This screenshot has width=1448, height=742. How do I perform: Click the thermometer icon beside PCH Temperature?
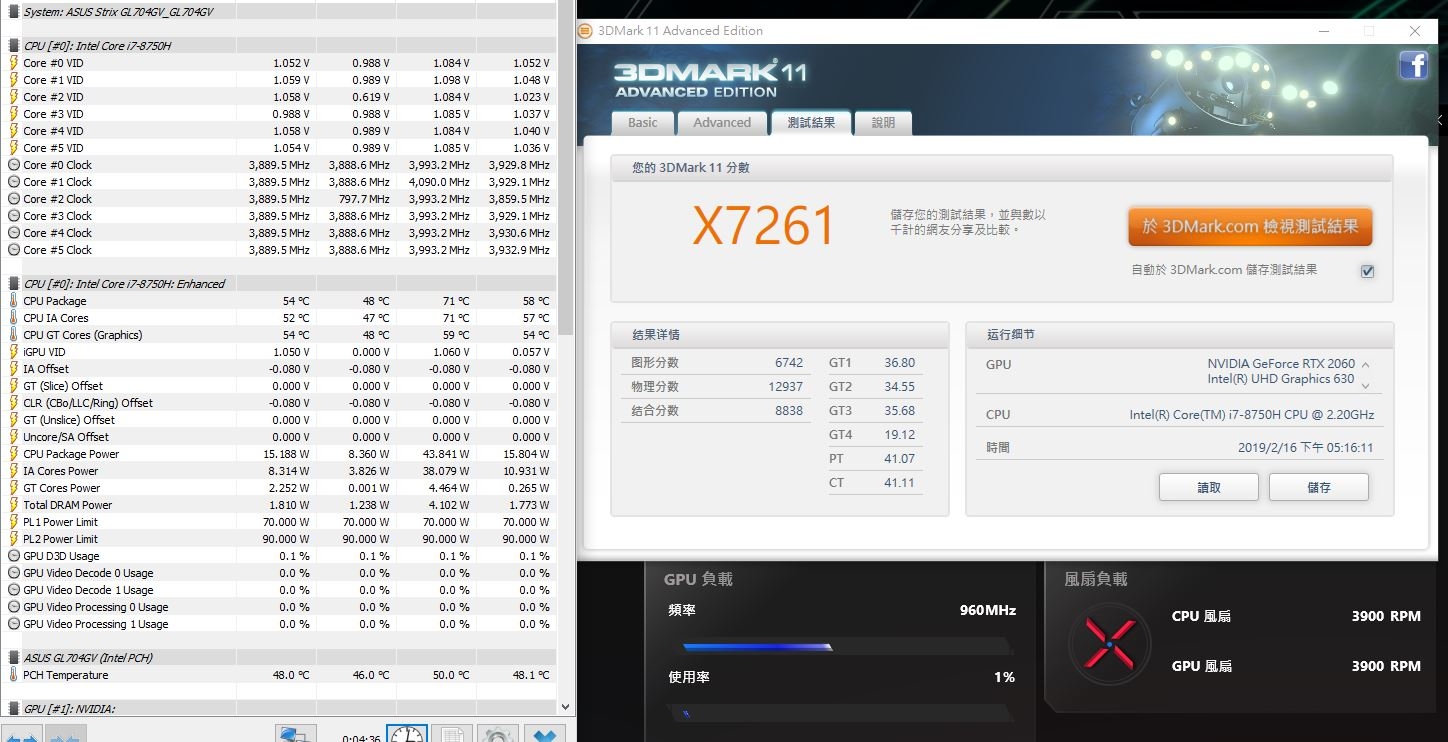point(14,675)
